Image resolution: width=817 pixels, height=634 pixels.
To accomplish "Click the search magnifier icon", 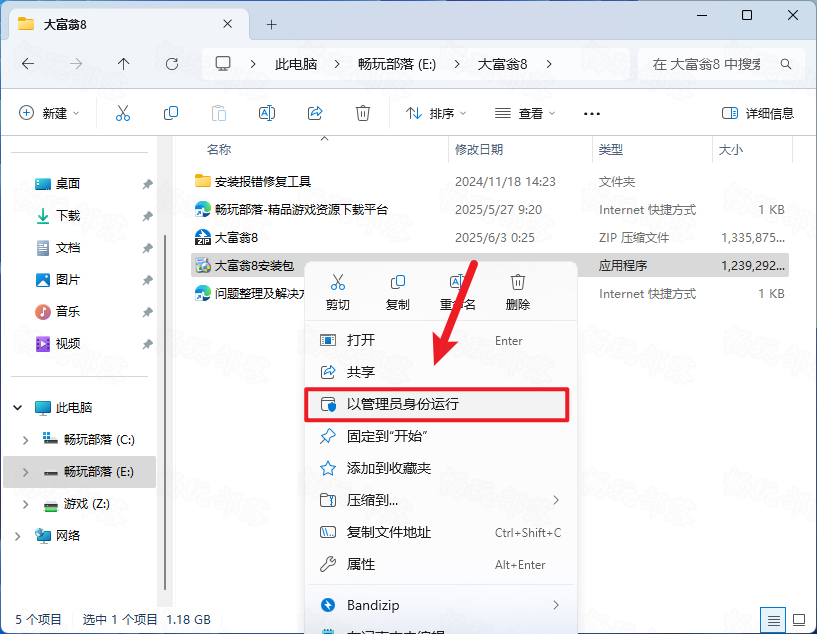I will pos(786,64).
